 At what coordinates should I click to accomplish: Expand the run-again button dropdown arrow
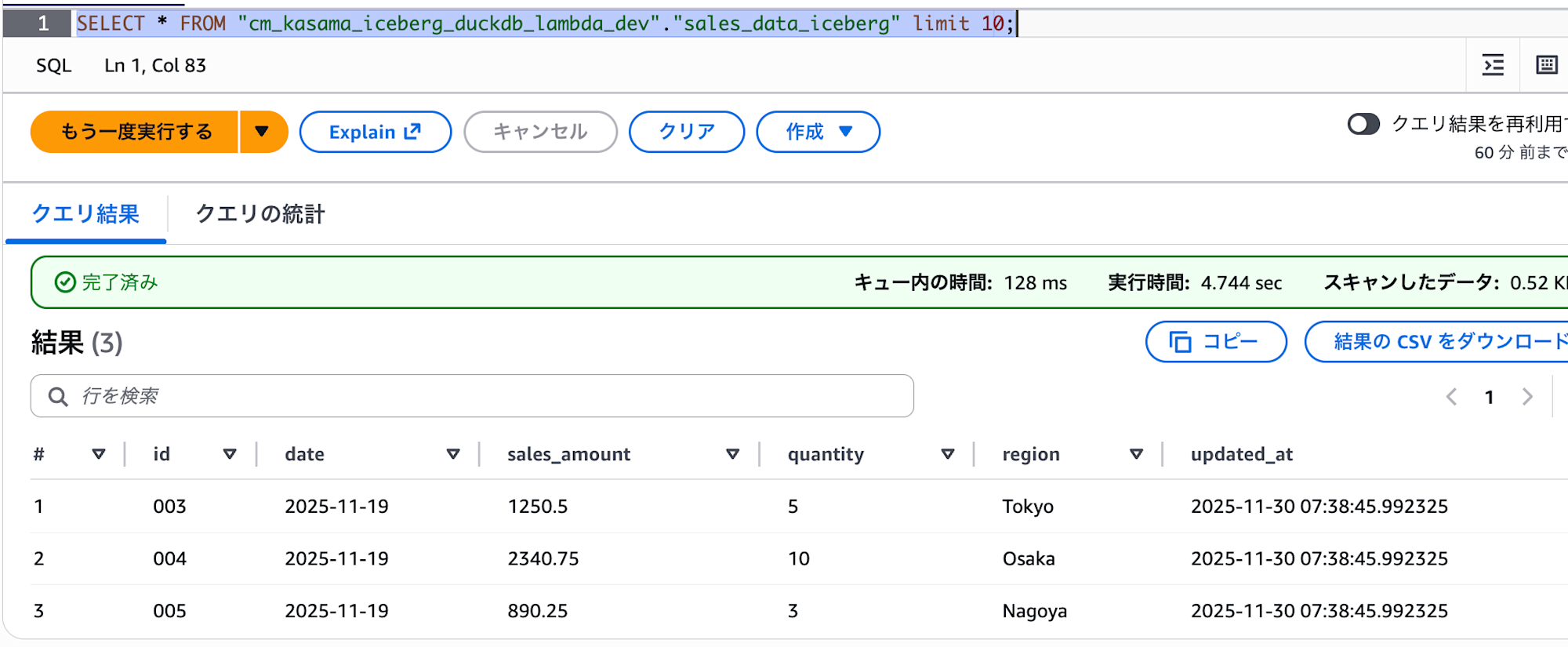pos(263,132)
